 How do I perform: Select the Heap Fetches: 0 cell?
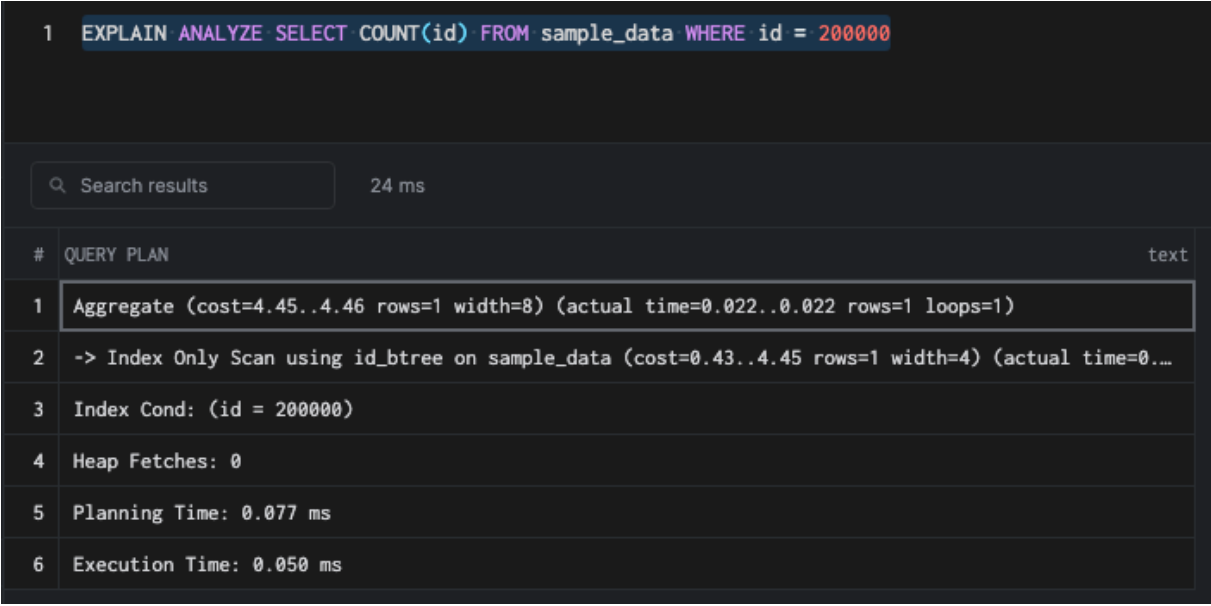[x=157, y=461]
